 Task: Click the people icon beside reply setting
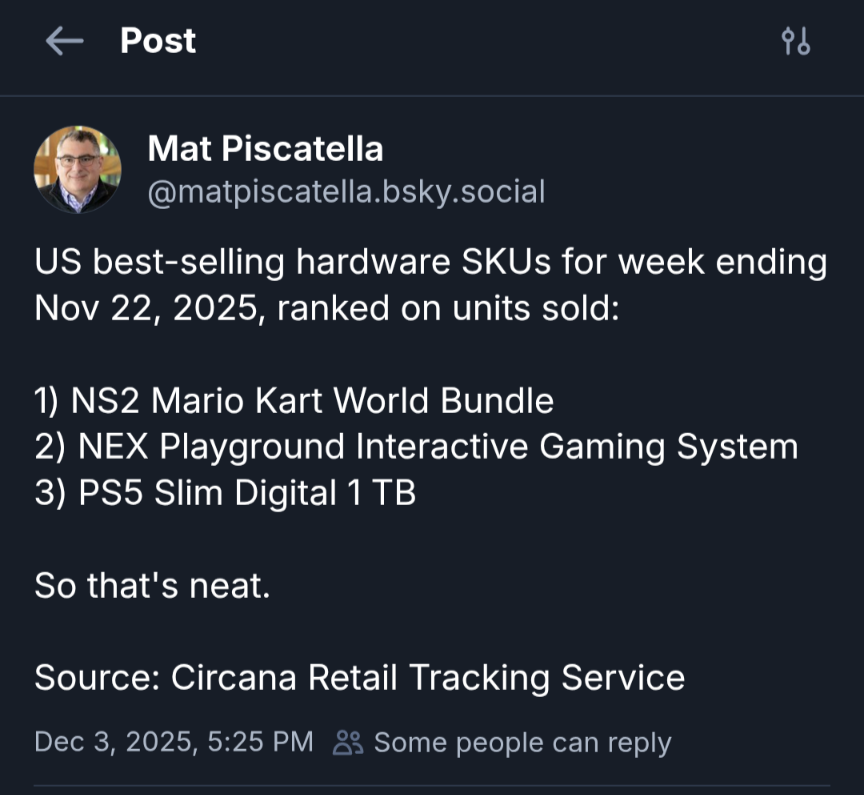pos(348,742)
